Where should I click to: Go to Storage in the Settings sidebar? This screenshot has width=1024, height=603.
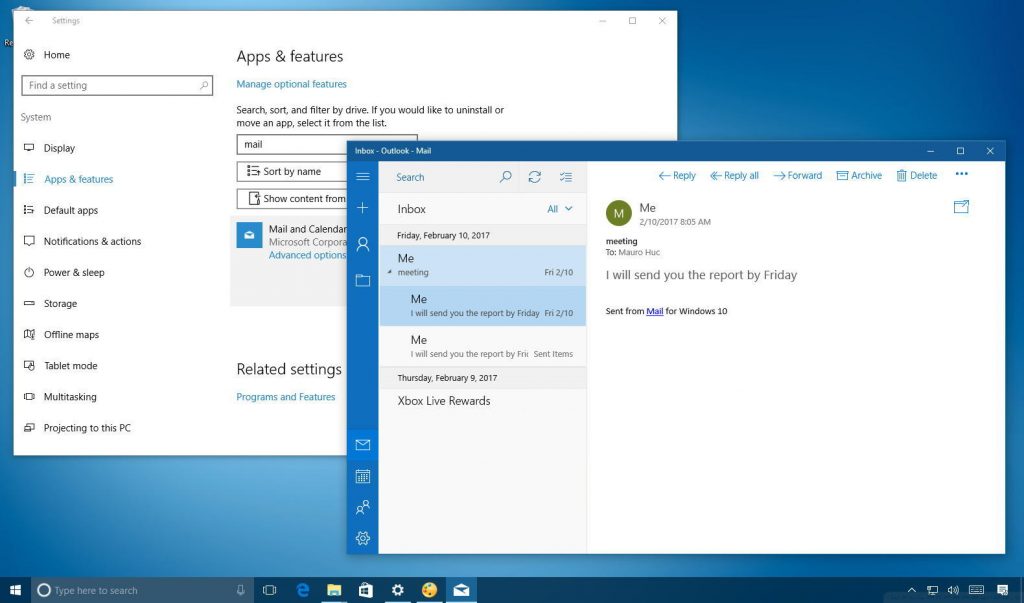point(62,303)
